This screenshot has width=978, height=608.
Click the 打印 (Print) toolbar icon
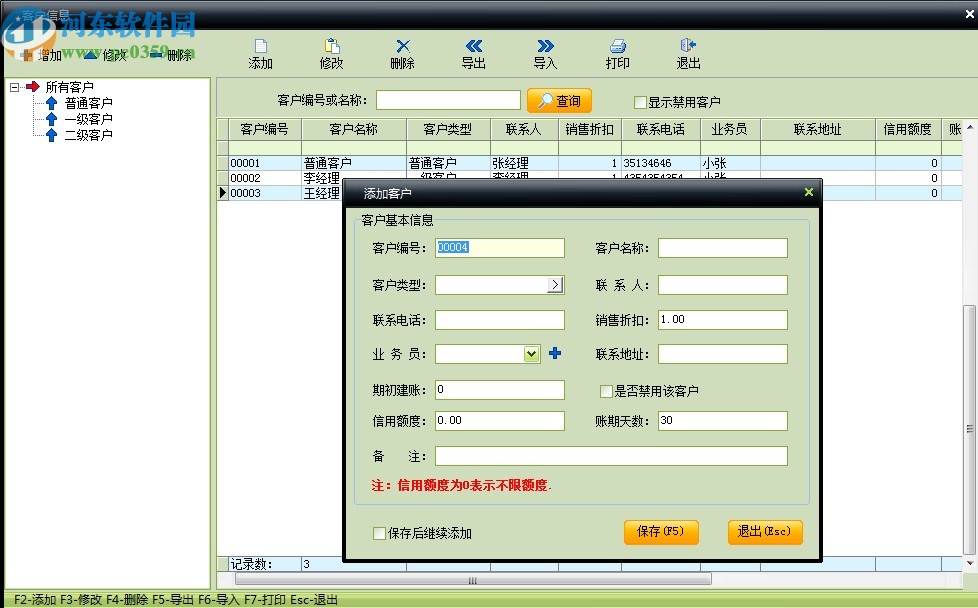tap(617, 53)
